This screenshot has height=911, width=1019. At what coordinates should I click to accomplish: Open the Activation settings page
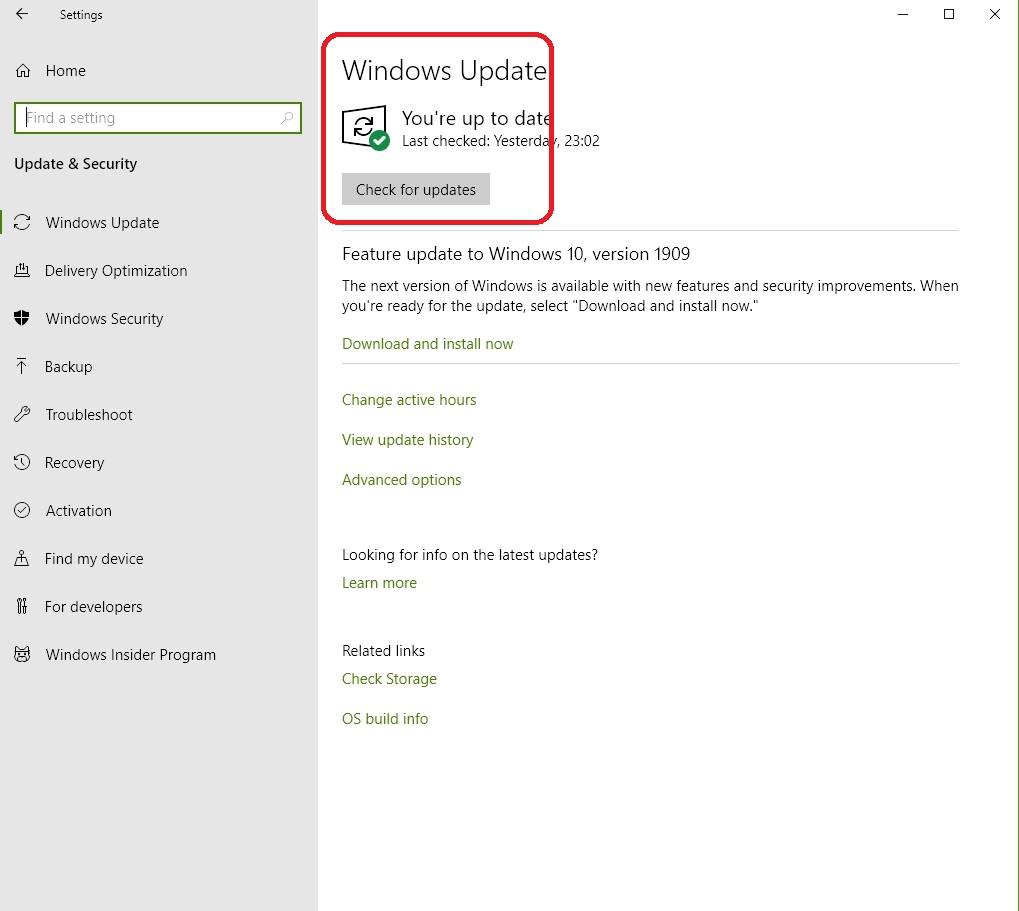pyautogui.click(x=78, y=511)
